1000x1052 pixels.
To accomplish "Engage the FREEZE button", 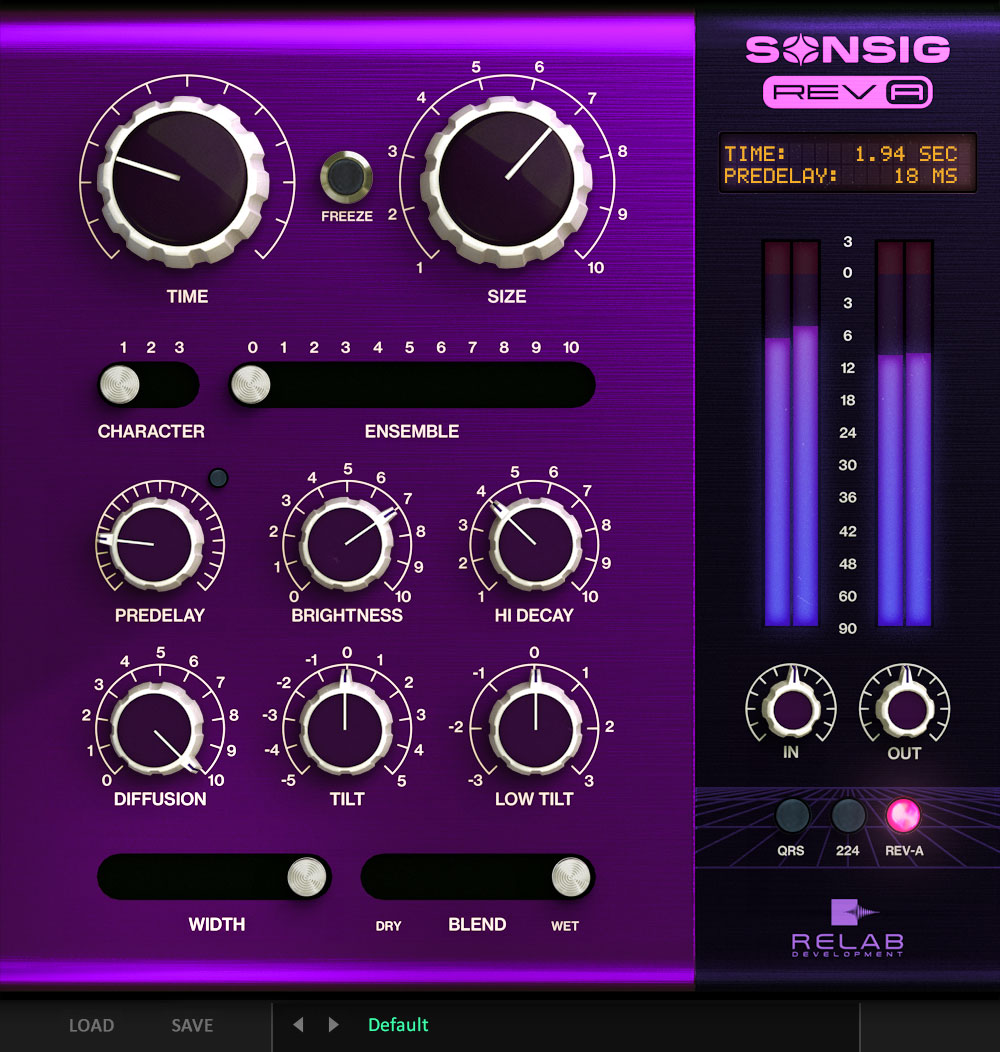I will coord(347,178).
